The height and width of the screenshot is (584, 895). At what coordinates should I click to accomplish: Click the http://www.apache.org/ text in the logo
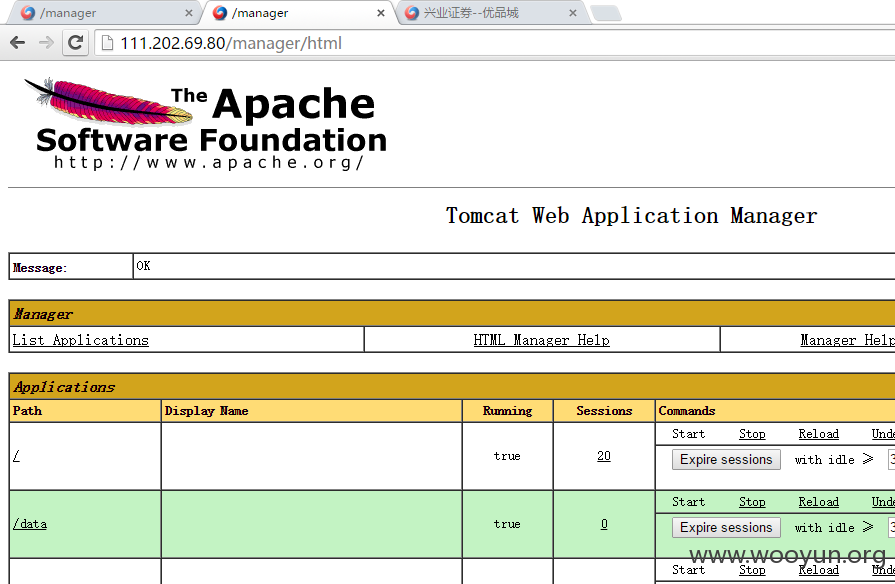(x=209, y=163)
